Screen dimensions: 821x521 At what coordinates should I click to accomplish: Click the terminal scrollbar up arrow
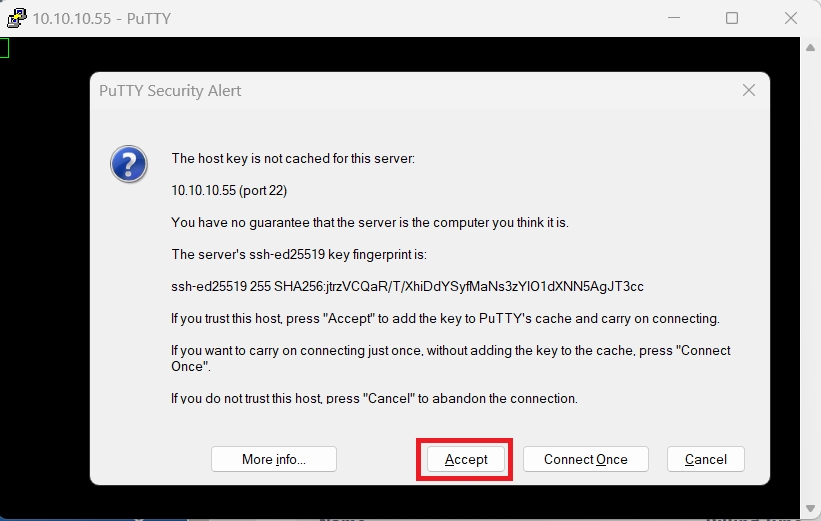[x=812, y=47]
